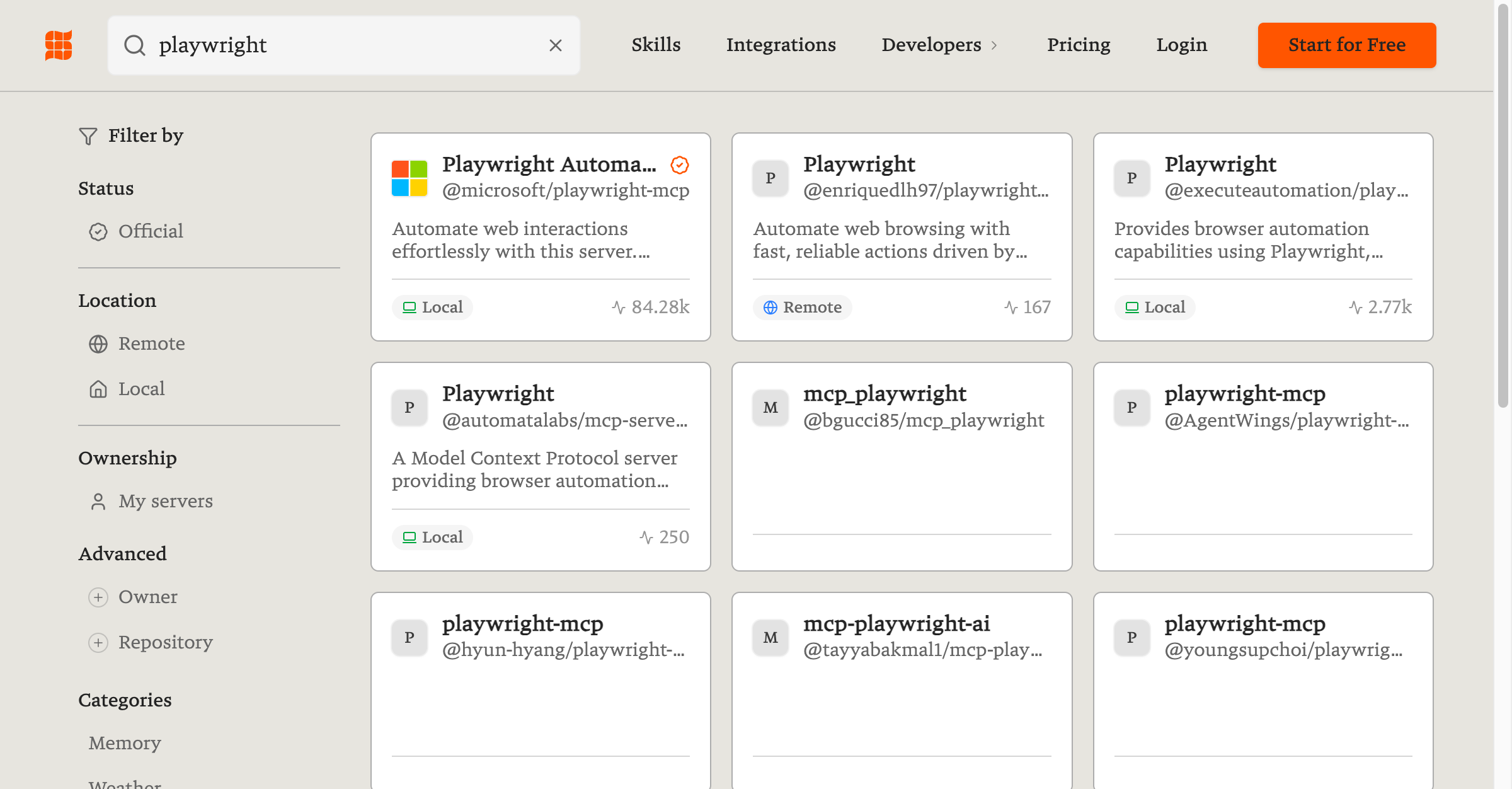Open the Developers dropdown menu
This screenshot has height=789, width=1512.
[x=939, y=45]
